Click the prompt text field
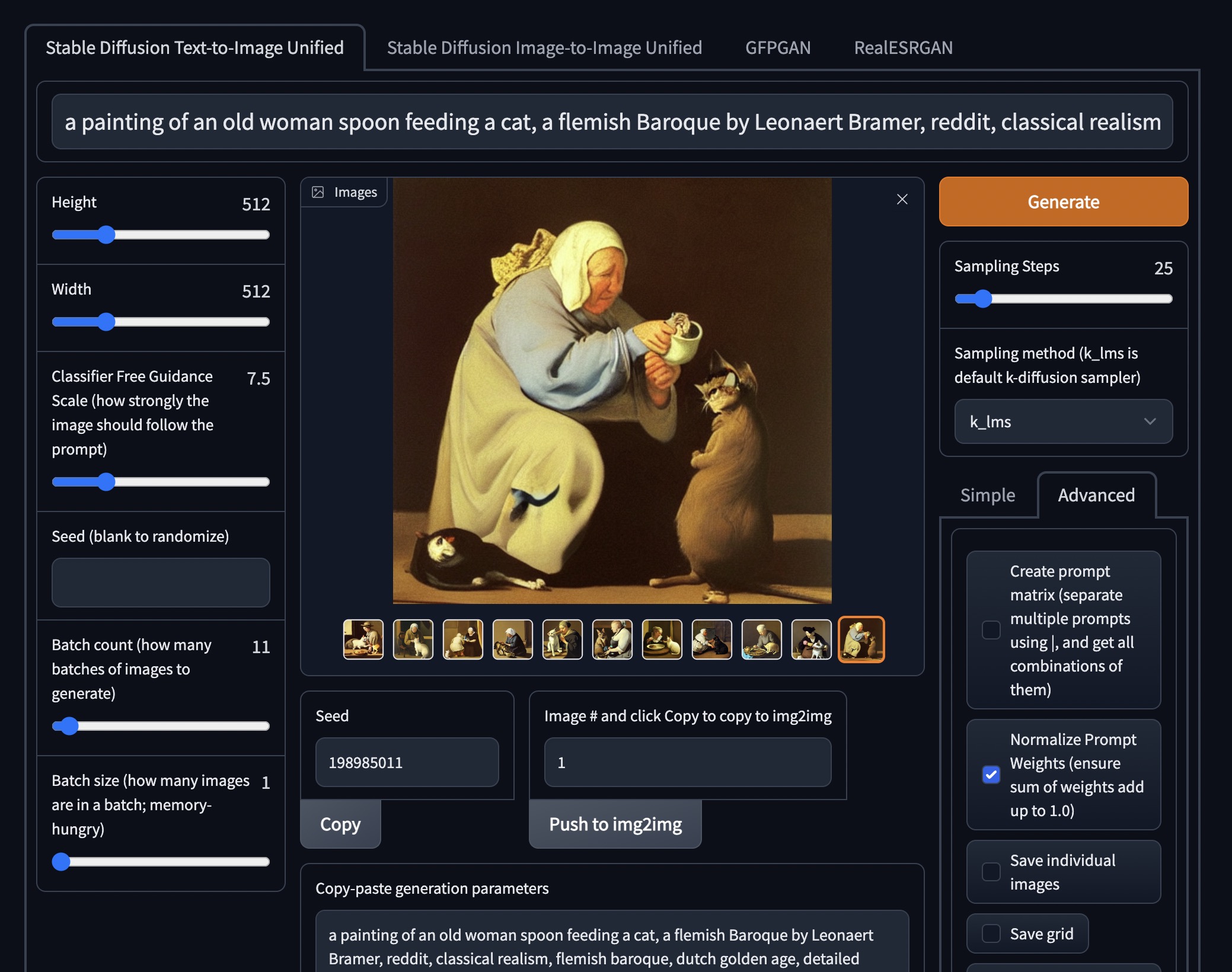Image resolution: width=1232 pixels, height=972 pixels. (x=612, y=121)
